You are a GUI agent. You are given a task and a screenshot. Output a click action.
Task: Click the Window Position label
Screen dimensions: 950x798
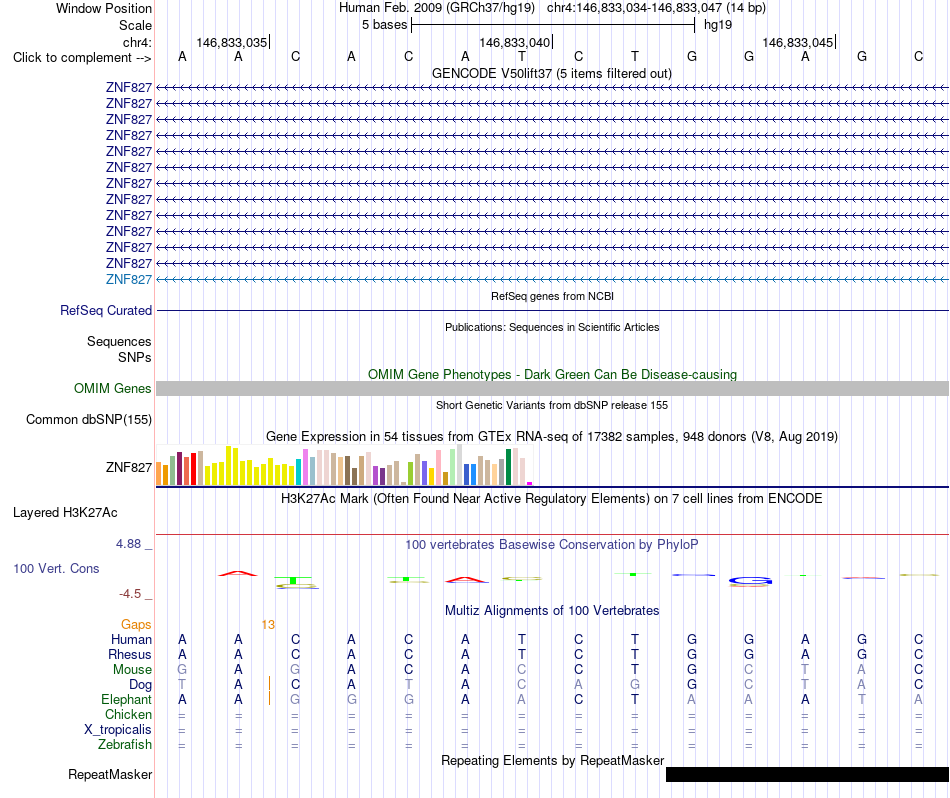(104, 8)
